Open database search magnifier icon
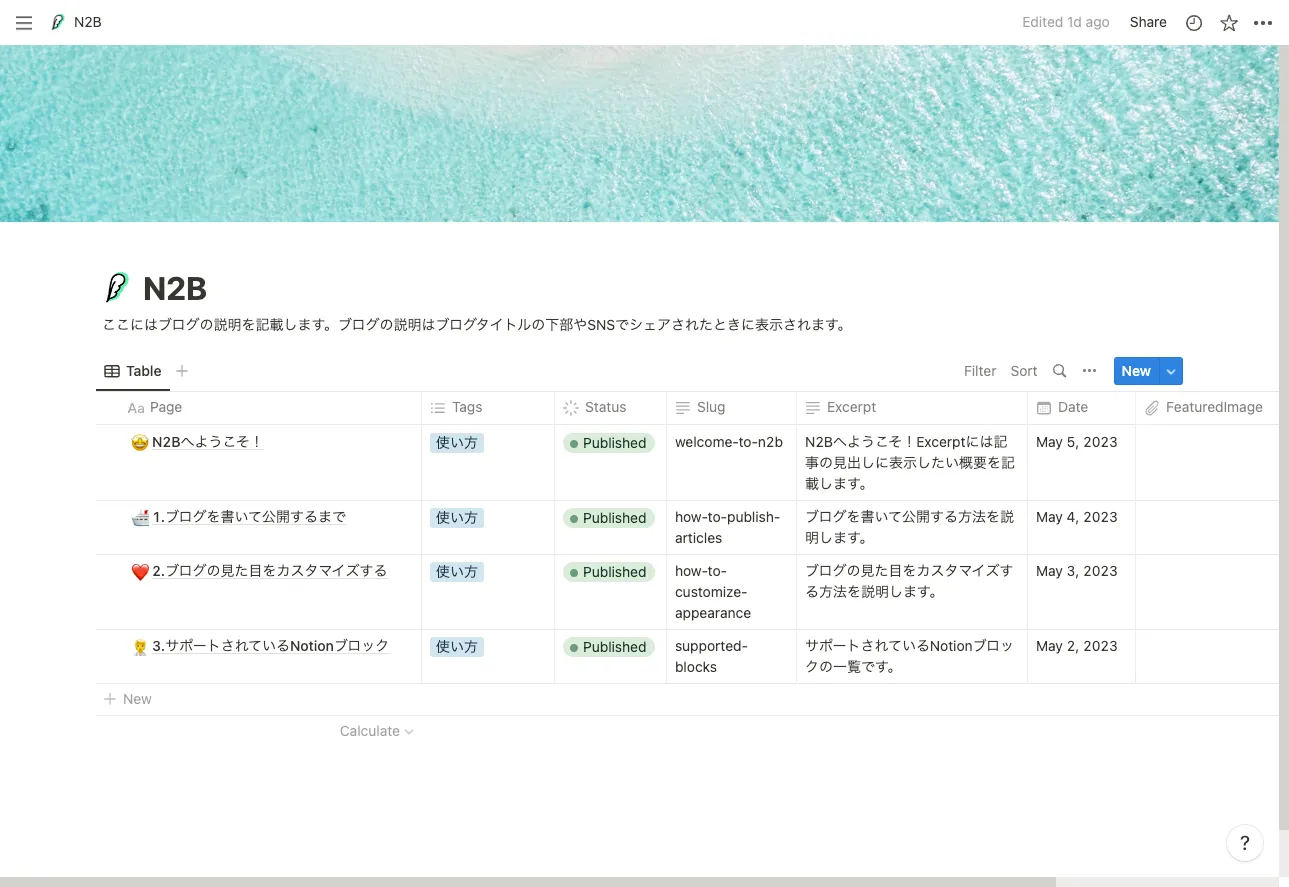This screenshot has width=1289, height=887. point(1059,371)
